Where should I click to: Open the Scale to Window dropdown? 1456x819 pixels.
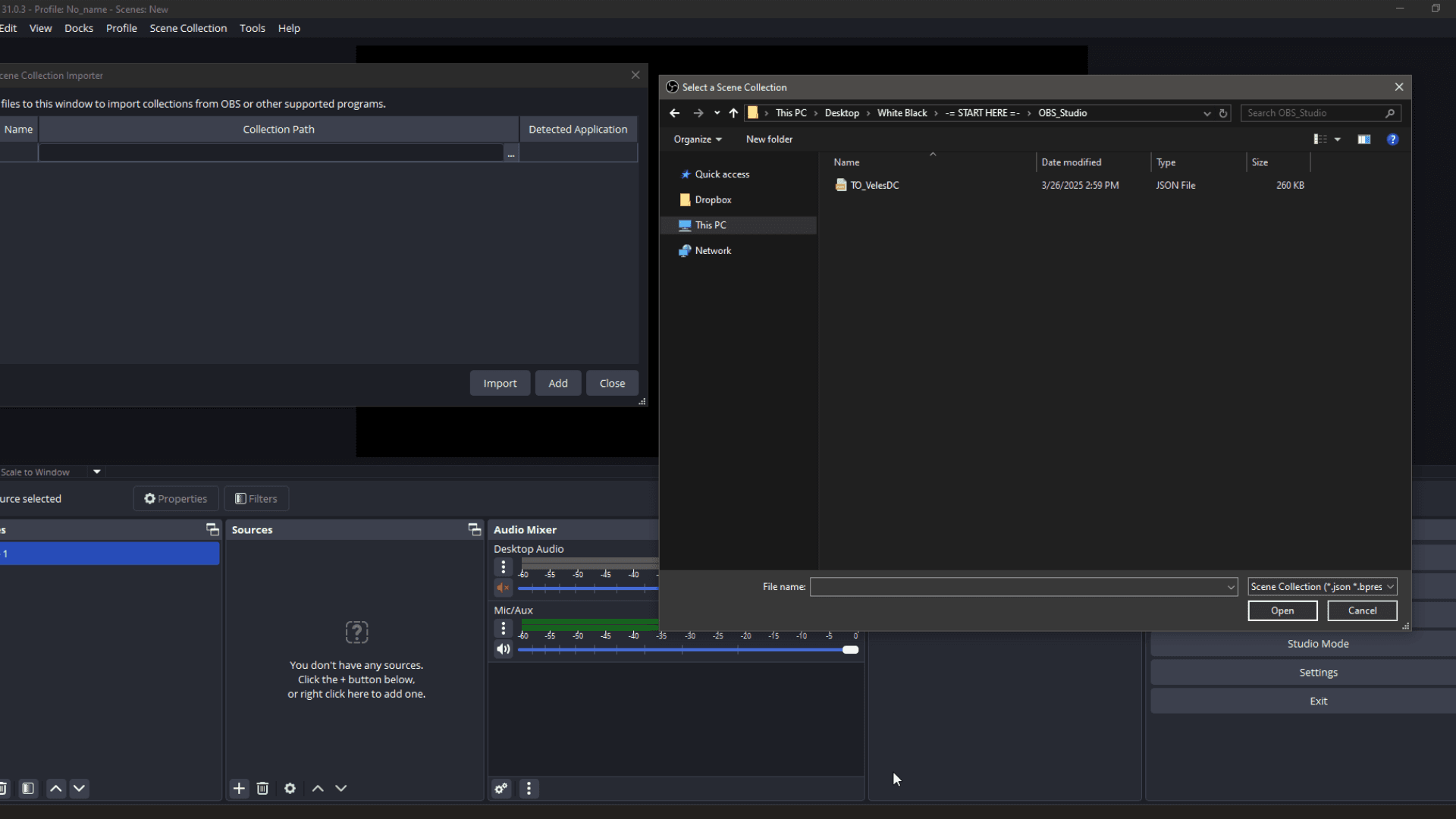click(x=96, y=472)
